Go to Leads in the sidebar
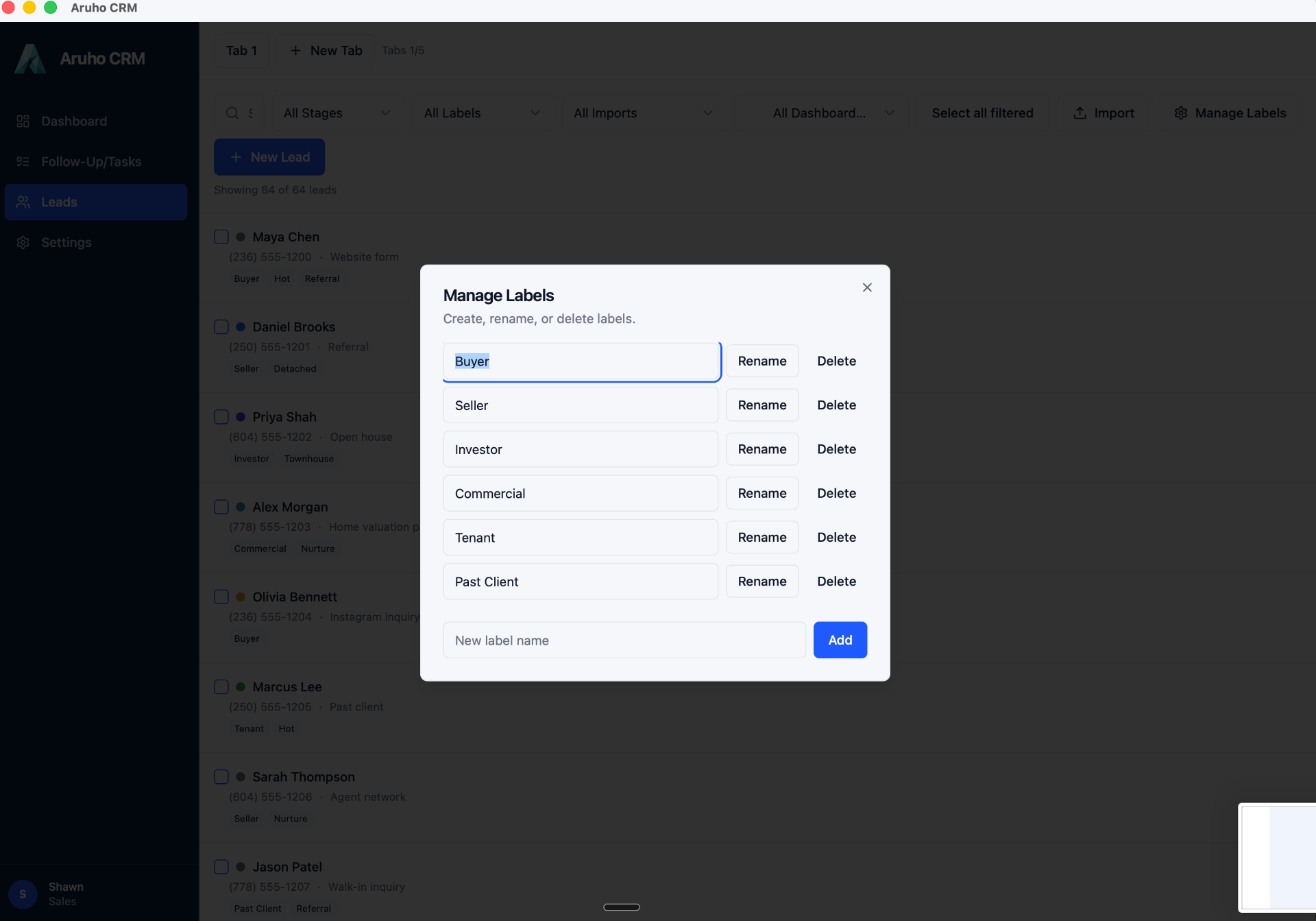Image resolution: width=1316 pixels, height=921 pixels. [x=96, y=202]
